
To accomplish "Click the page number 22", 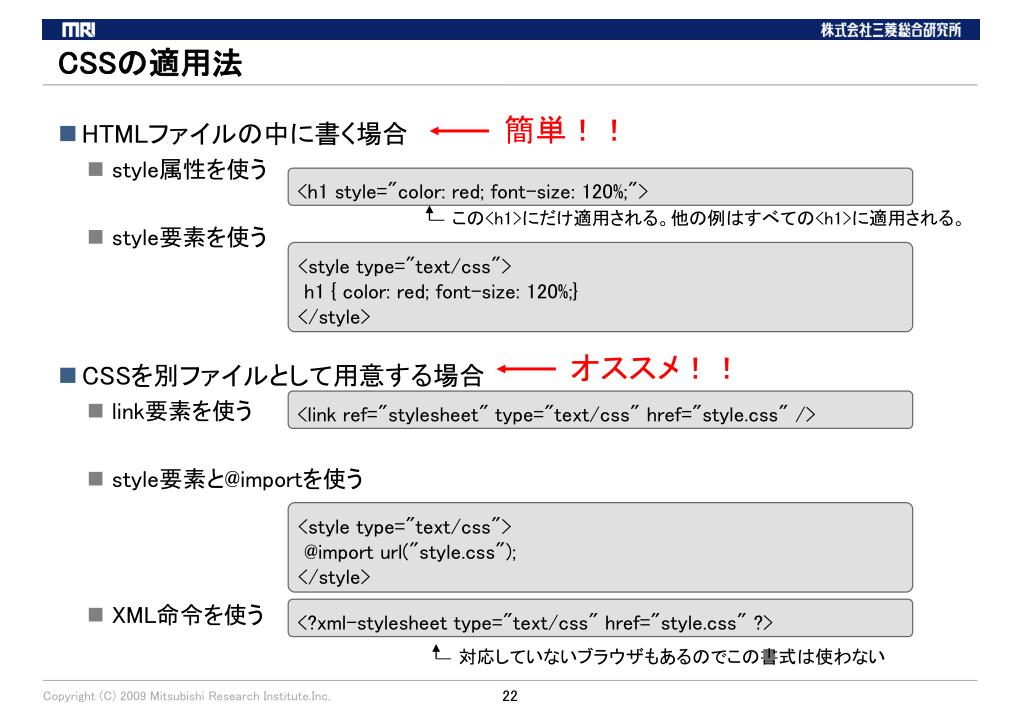I will pos(510,696).
